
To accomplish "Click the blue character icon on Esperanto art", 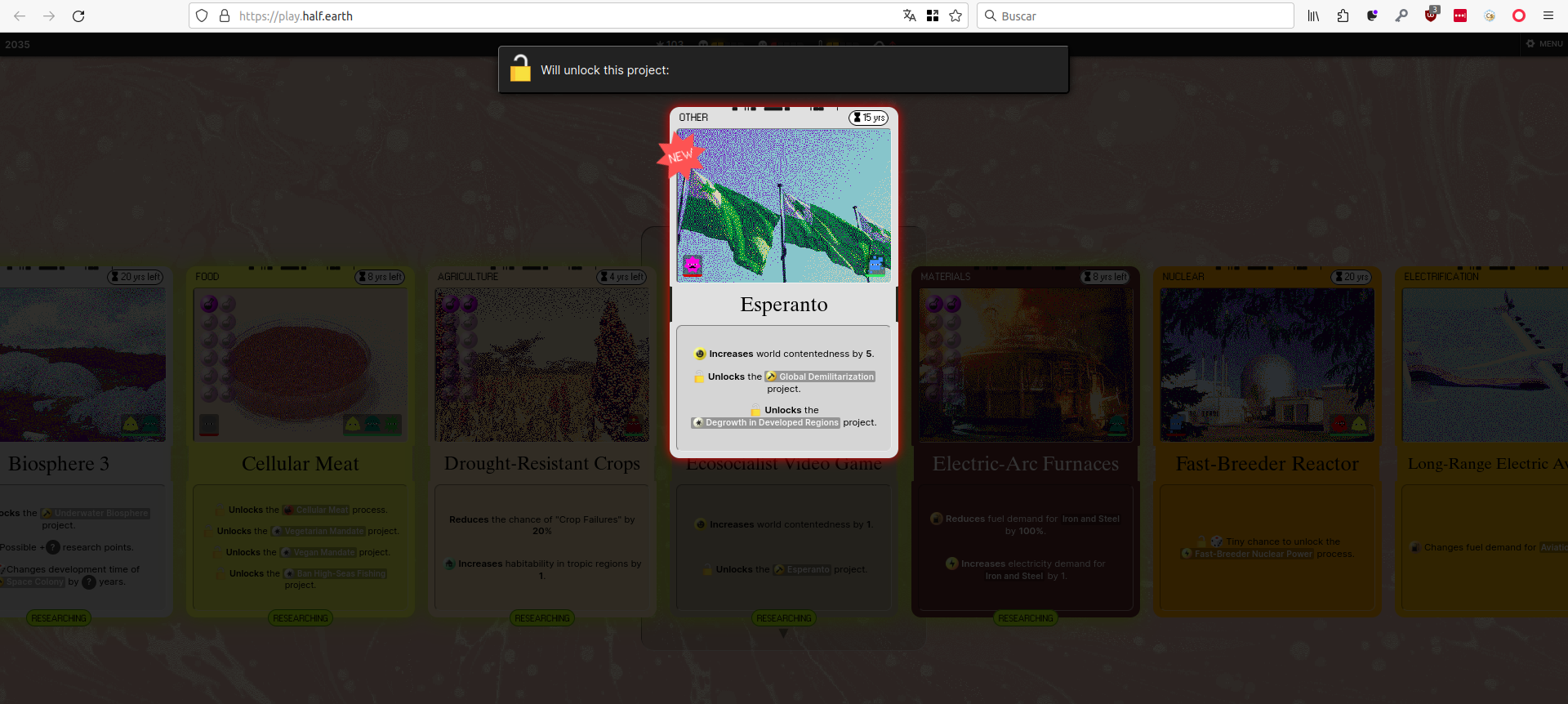I will tap(876, 265).
